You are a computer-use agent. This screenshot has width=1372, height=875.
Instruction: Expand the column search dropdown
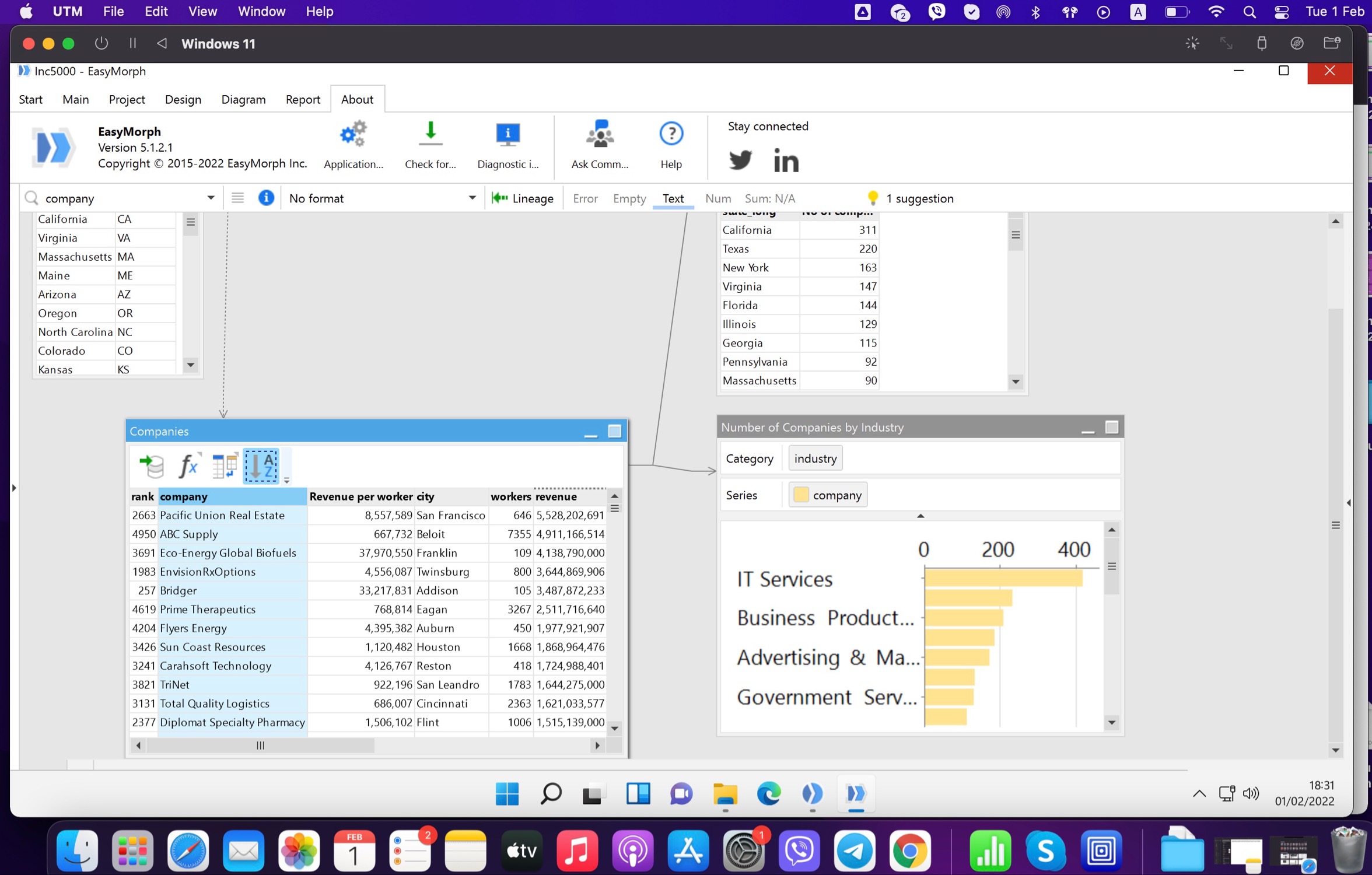coord(211,198)
